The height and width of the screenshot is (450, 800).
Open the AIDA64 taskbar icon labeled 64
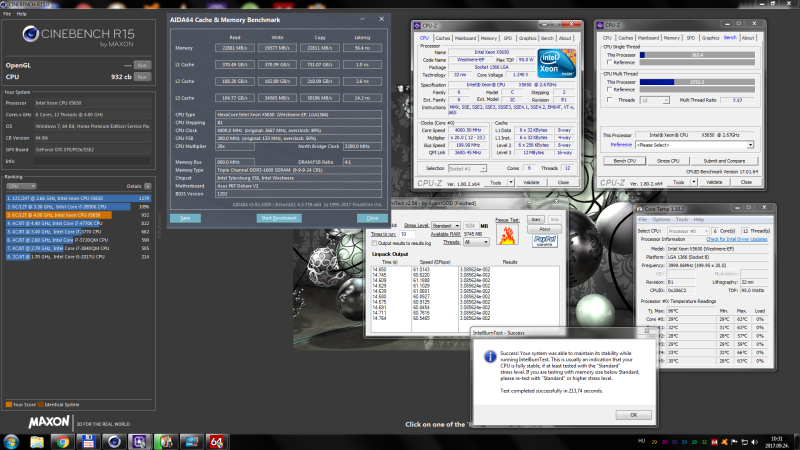coord(216,442)
